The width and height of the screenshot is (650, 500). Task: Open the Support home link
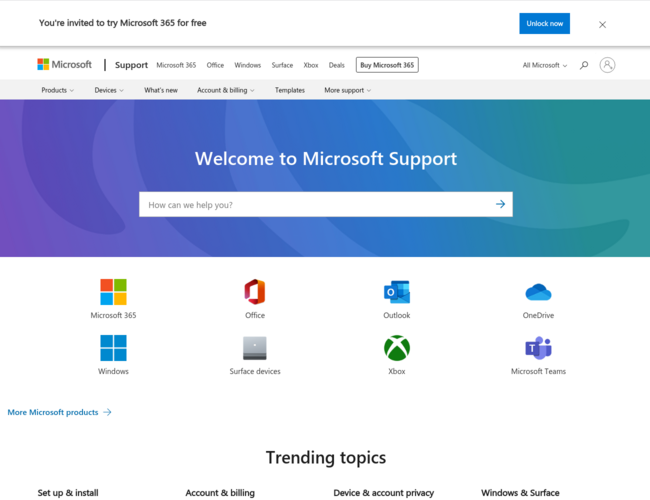131,65
